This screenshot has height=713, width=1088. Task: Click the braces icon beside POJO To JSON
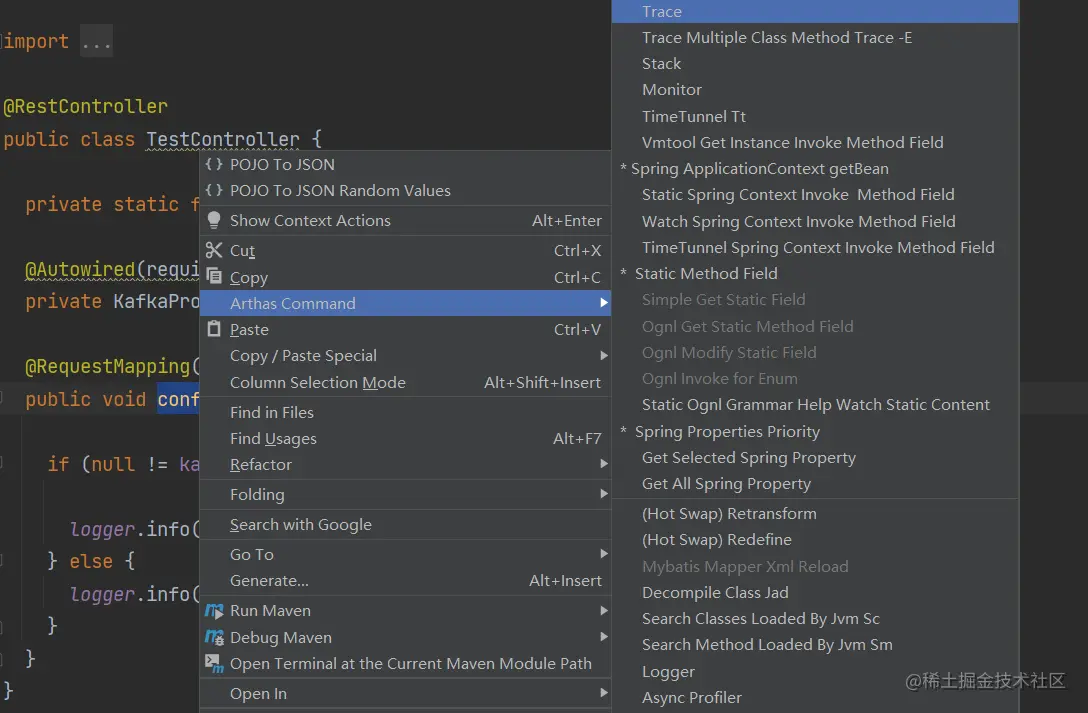click(x=214, y=164)
